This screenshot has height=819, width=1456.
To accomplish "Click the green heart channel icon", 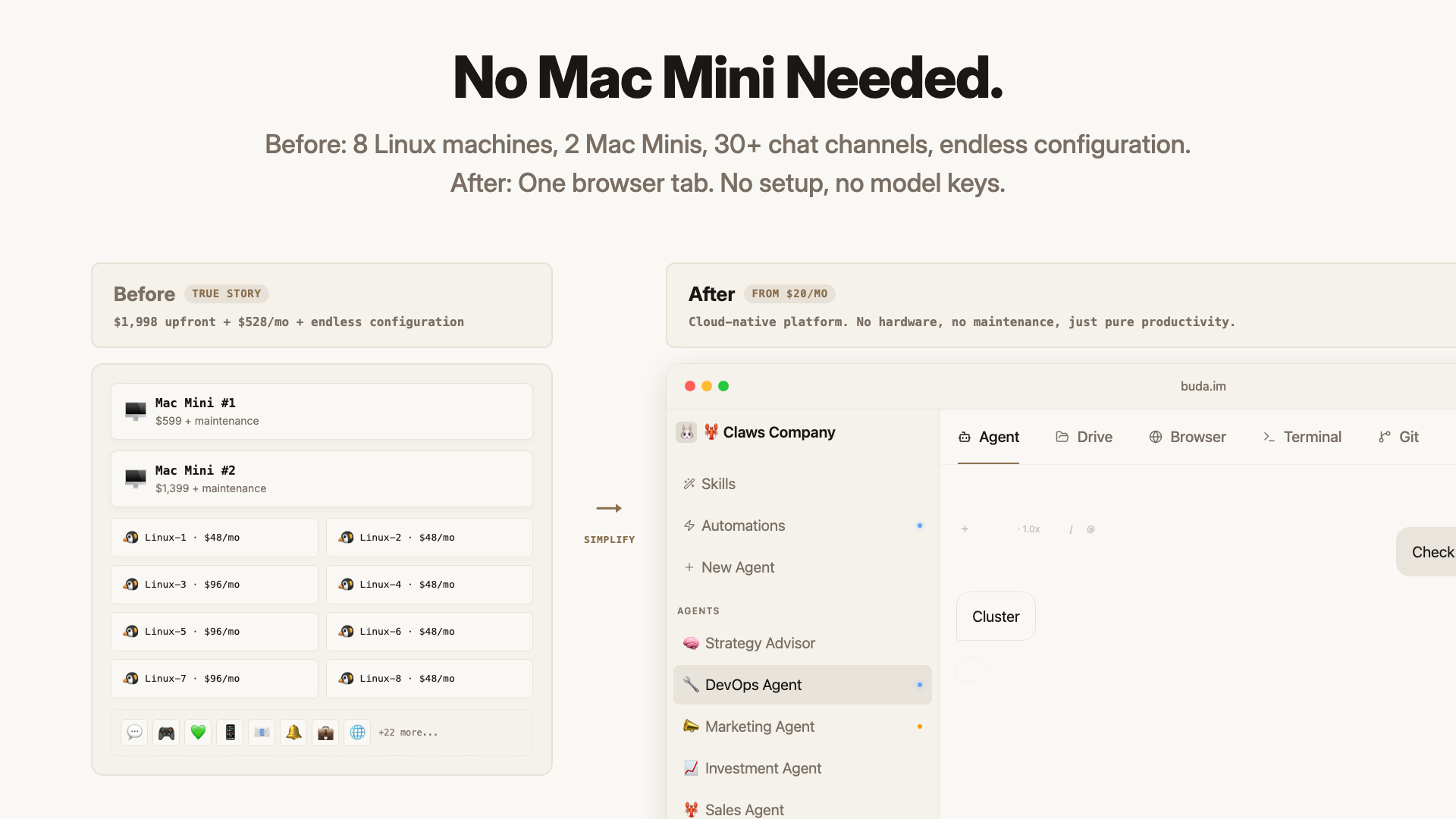I will pyautogui.click(x=198, y=733).
